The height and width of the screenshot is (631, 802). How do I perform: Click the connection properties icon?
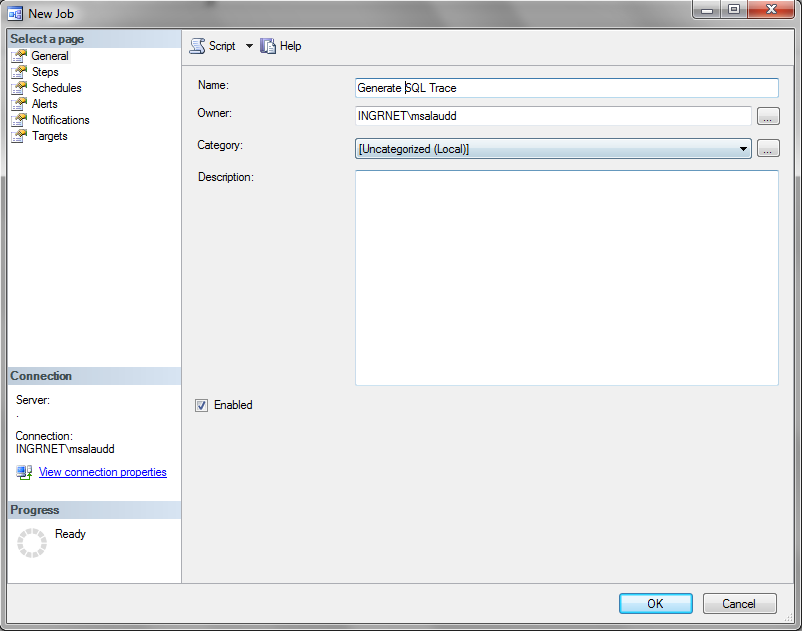pyautogui.click(x=22, y=472)
